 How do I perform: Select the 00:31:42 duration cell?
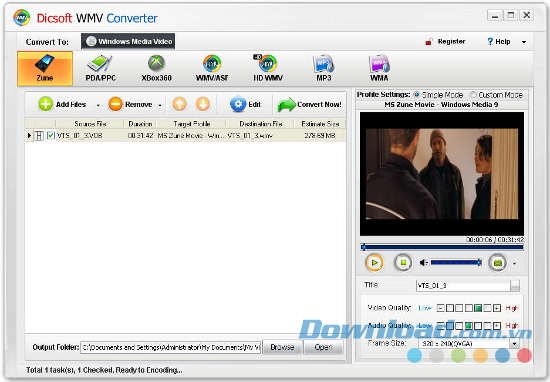pyautogui.click(x=140, y=135)
